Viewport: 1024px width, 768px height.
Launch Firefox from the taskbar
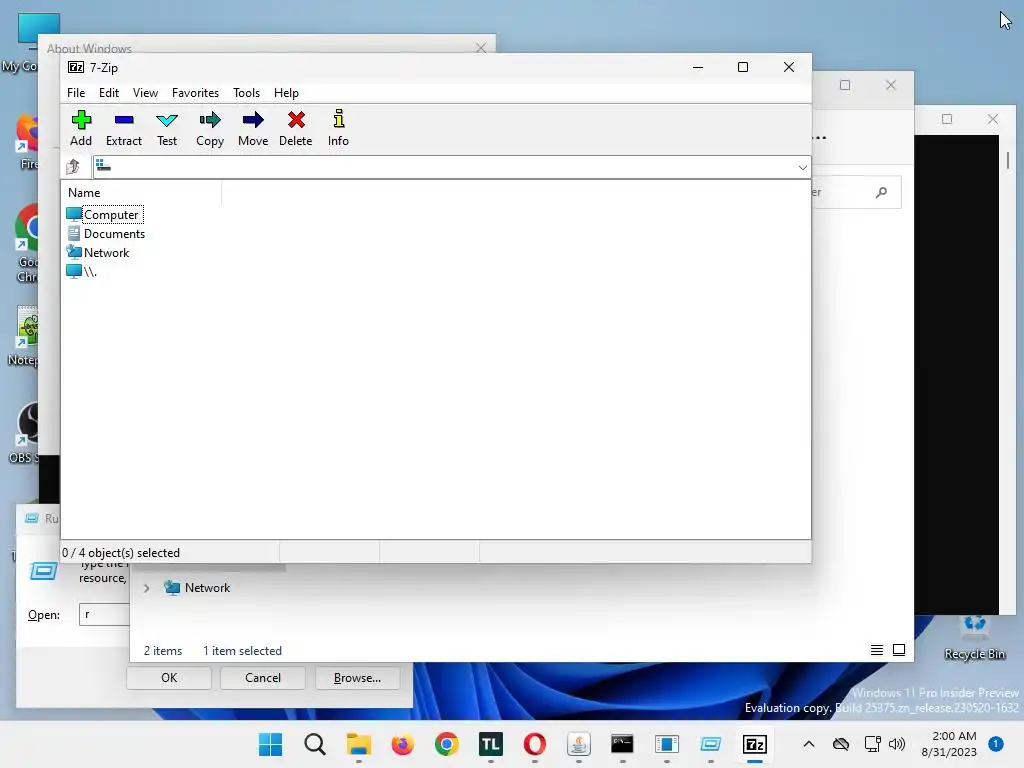click(402, 744)
